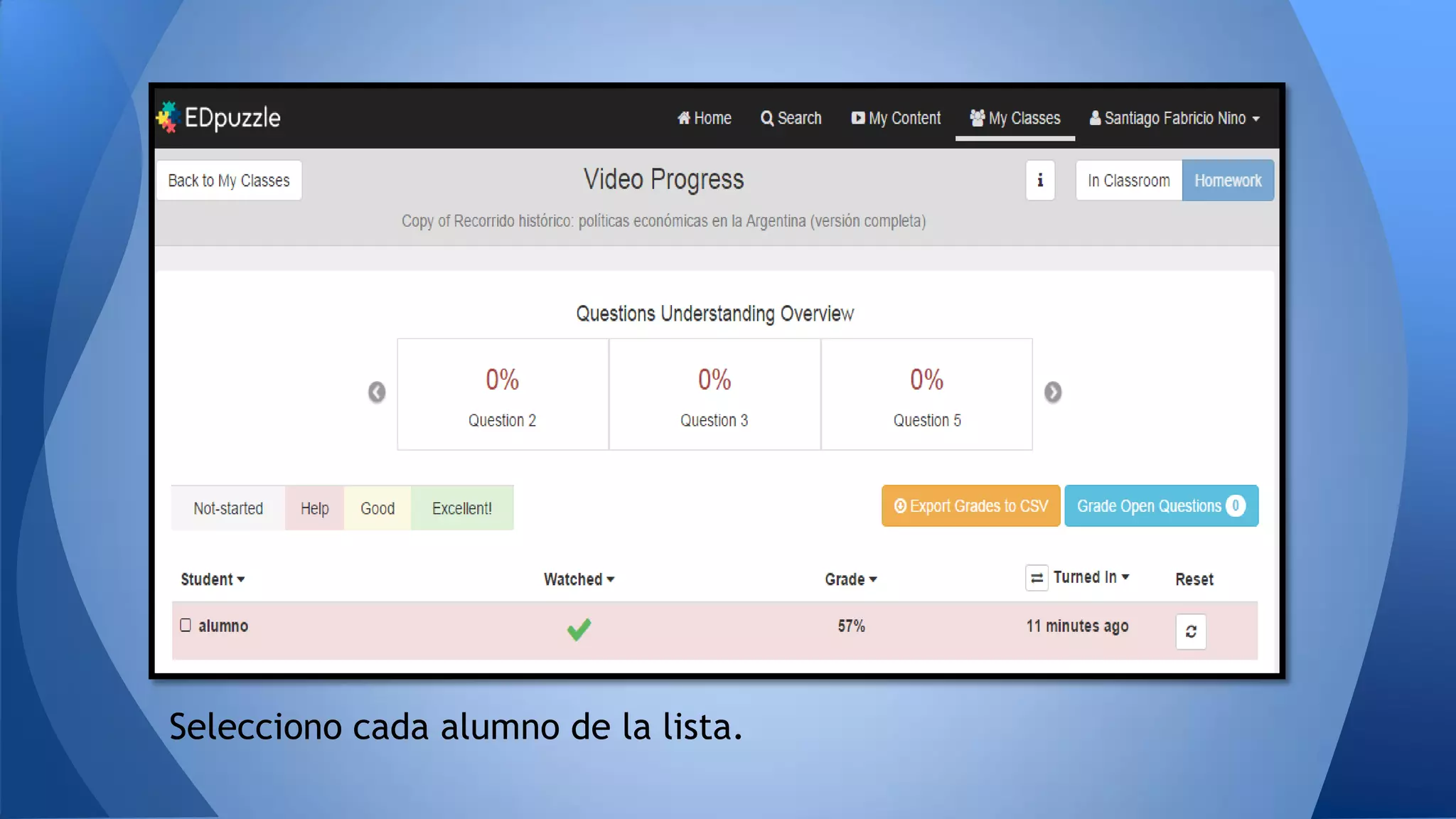Image resolution: width=1456 pixels, height=819 pixels.
Task: Click the swap icon beside Turned In
Action: 1037,578
